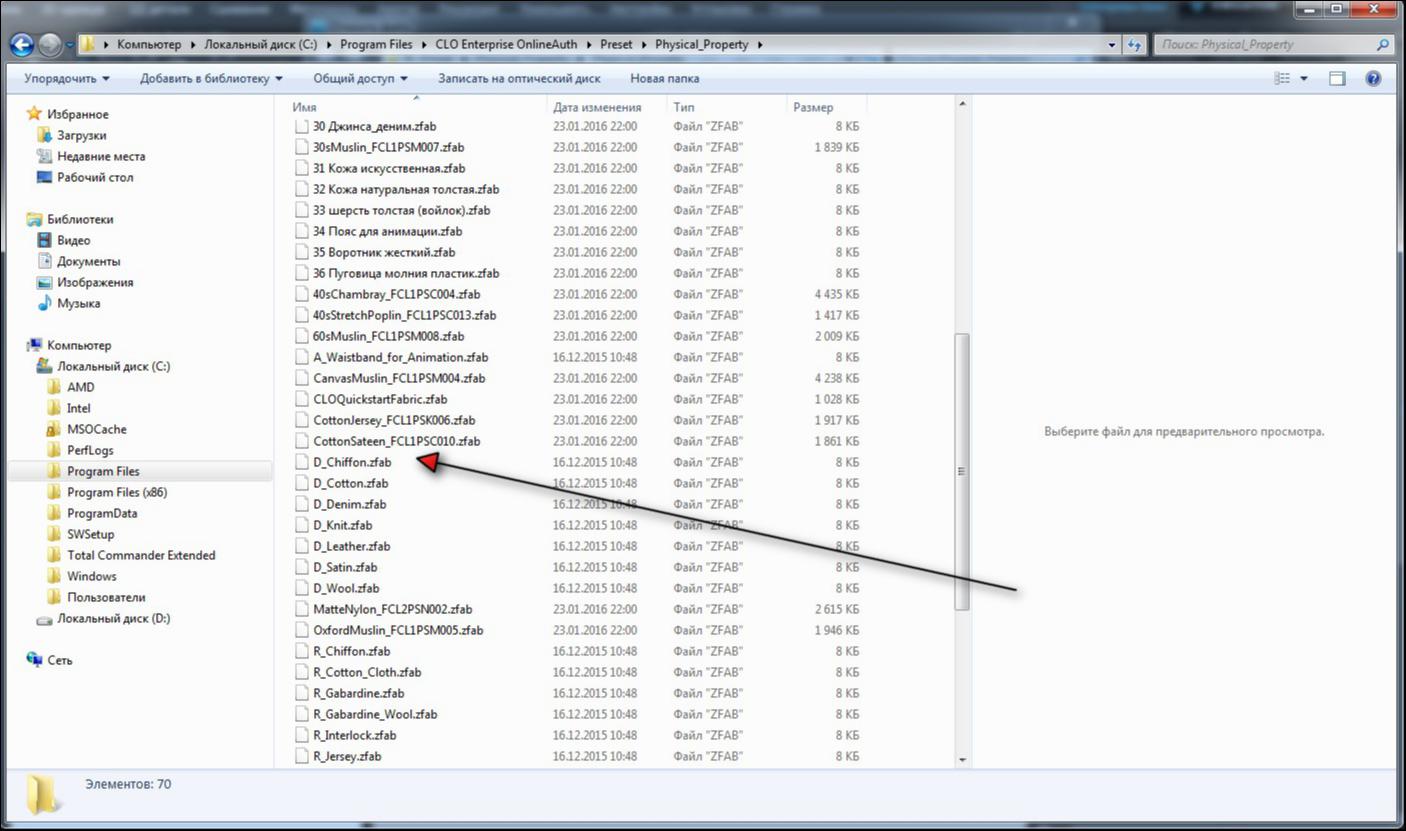Viewport: 1406px width, 831px height.
Task: Open the Добавить в библиотеку menu
Action: (211, 78)
